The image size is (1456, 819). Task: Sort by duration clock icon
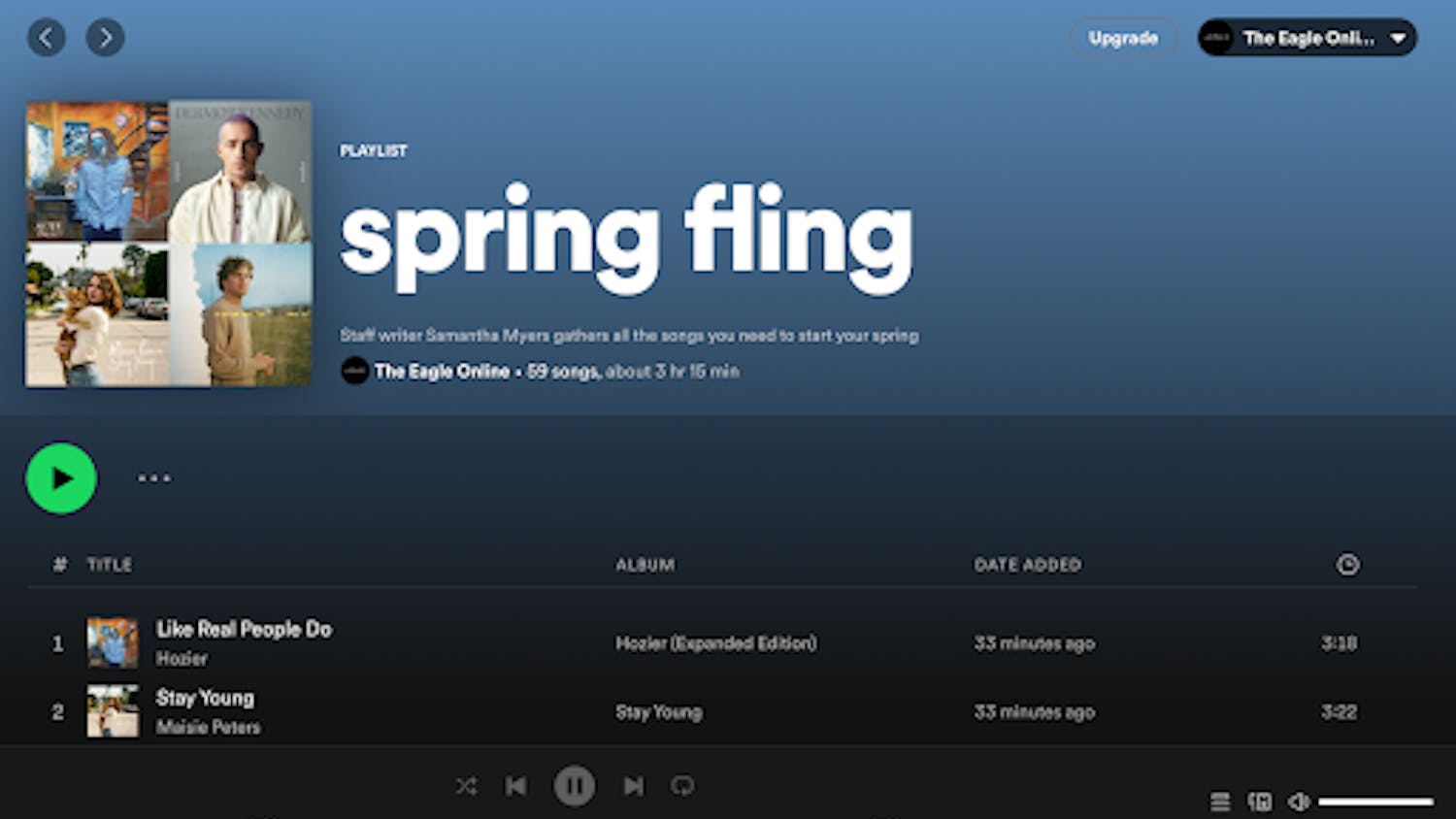click(1347, 565)
